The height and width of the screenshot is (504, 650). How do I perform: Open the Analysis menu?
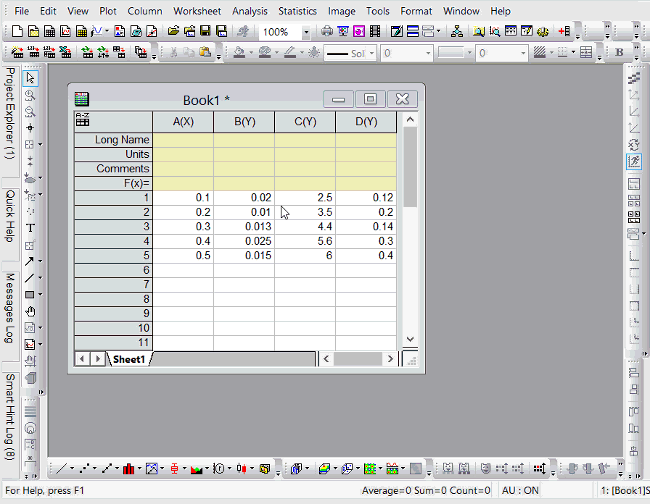point(249,11)
